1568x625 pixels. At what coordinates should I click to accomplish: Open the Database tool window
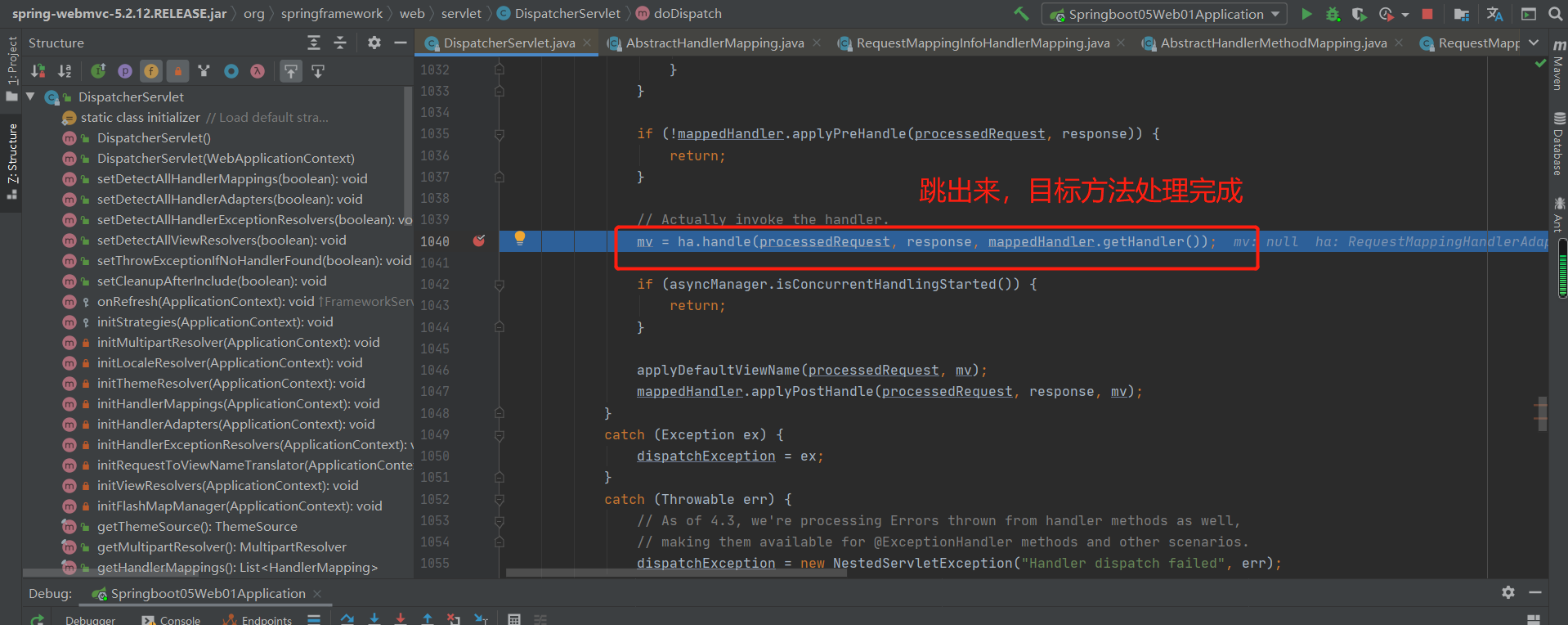[1558, 144]
